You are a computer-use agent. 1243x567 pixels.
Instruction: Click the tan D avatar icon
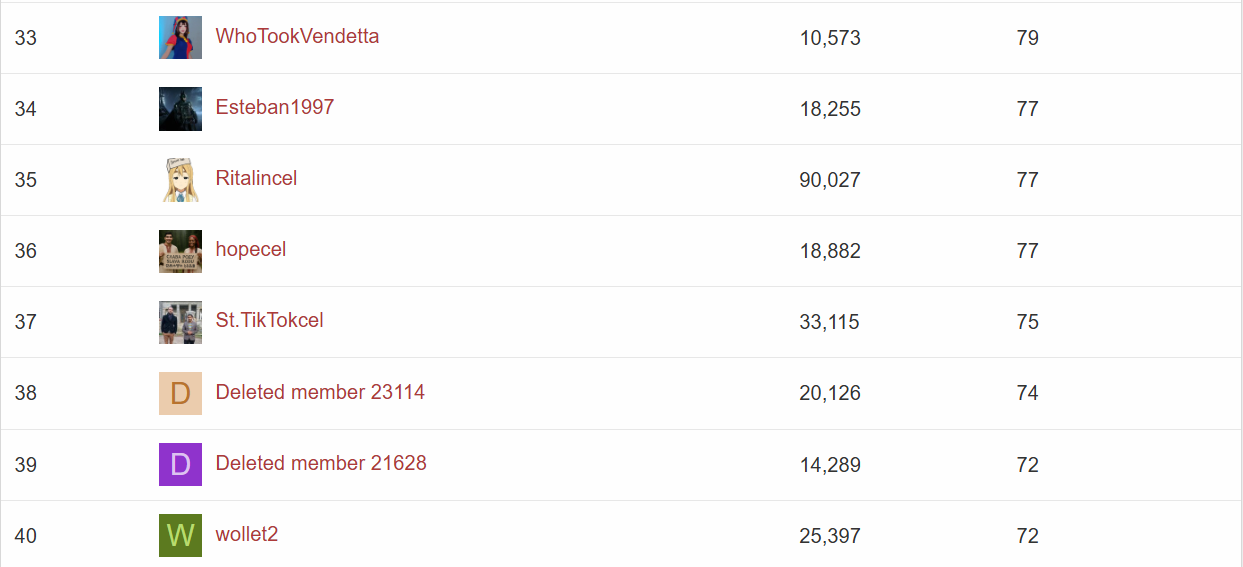coord(180,393)
